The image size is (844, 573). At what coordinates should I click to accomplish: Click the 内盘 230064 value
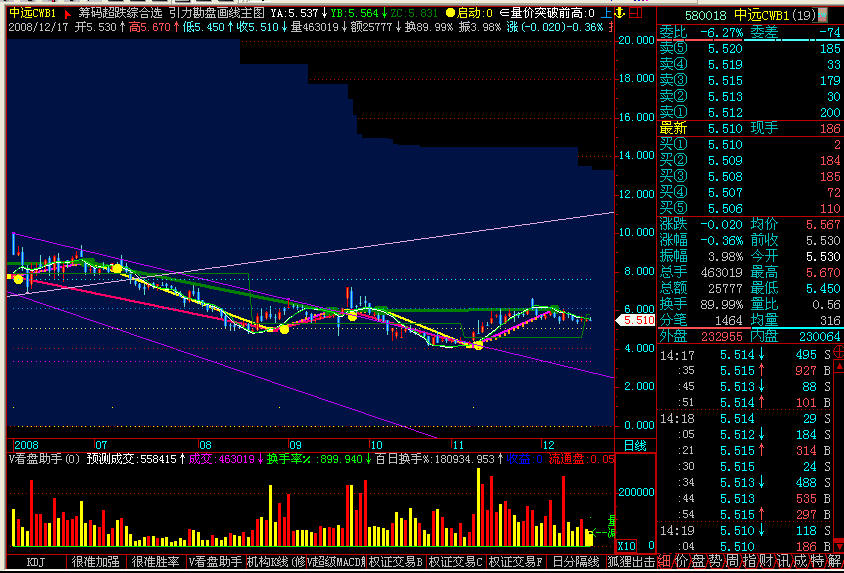pos(819,336)
